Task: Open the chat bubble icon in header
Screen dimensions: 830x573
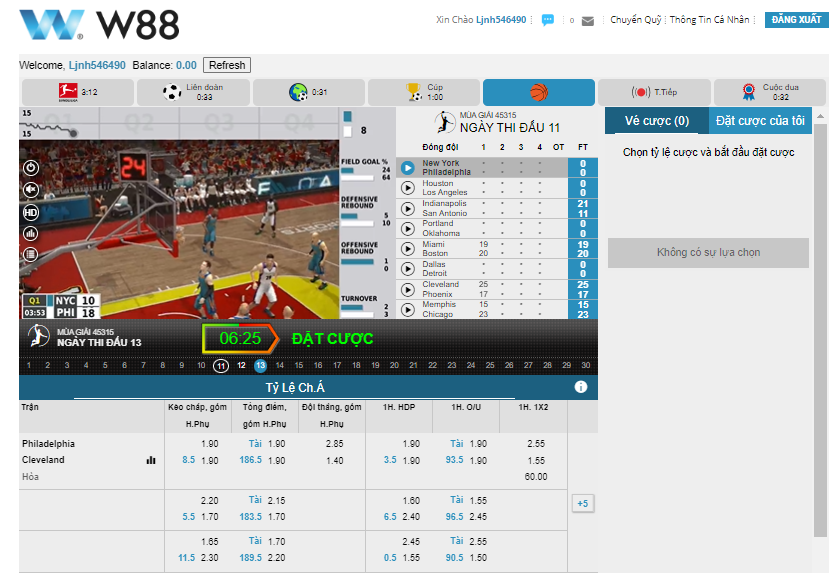Action: tap(548, 20)
